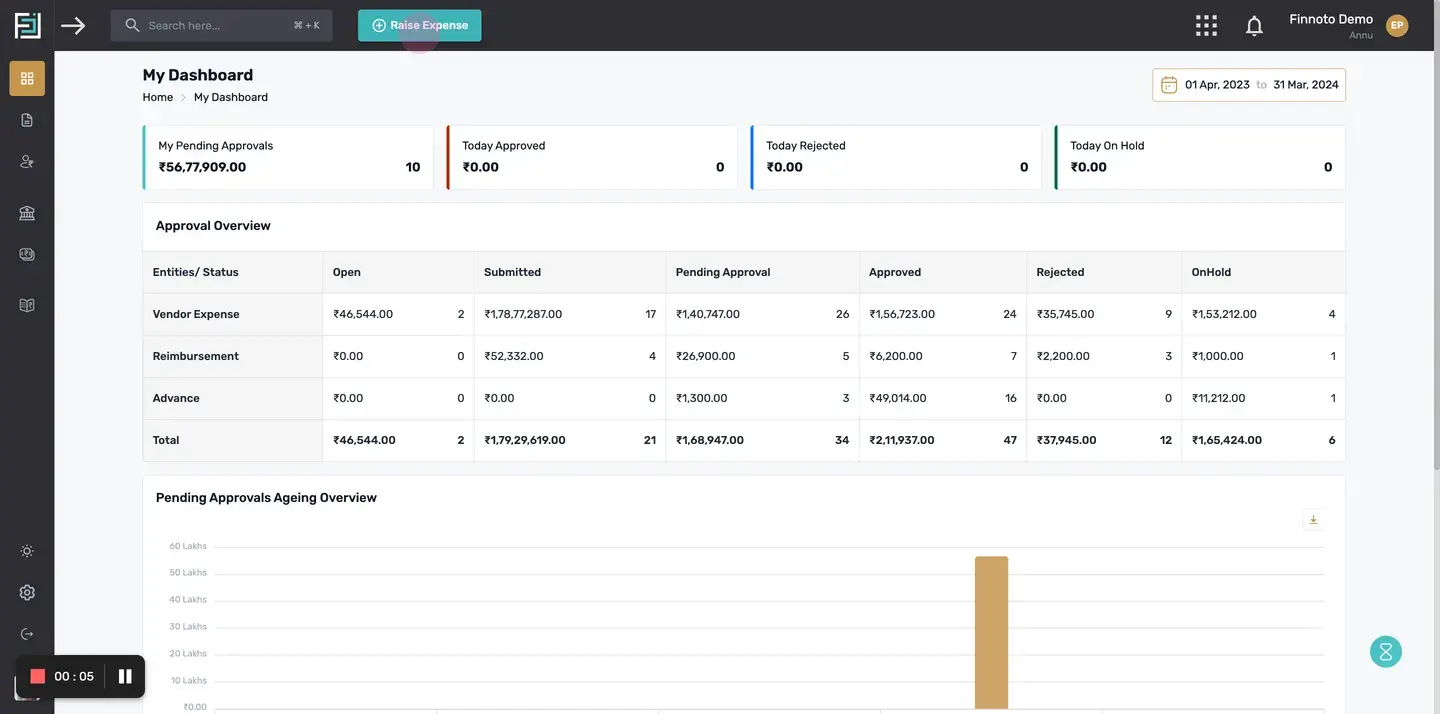This screenshot has height=714, width=1440.
Task: Open the book sidebar icon
Action: tap(27, 305)
